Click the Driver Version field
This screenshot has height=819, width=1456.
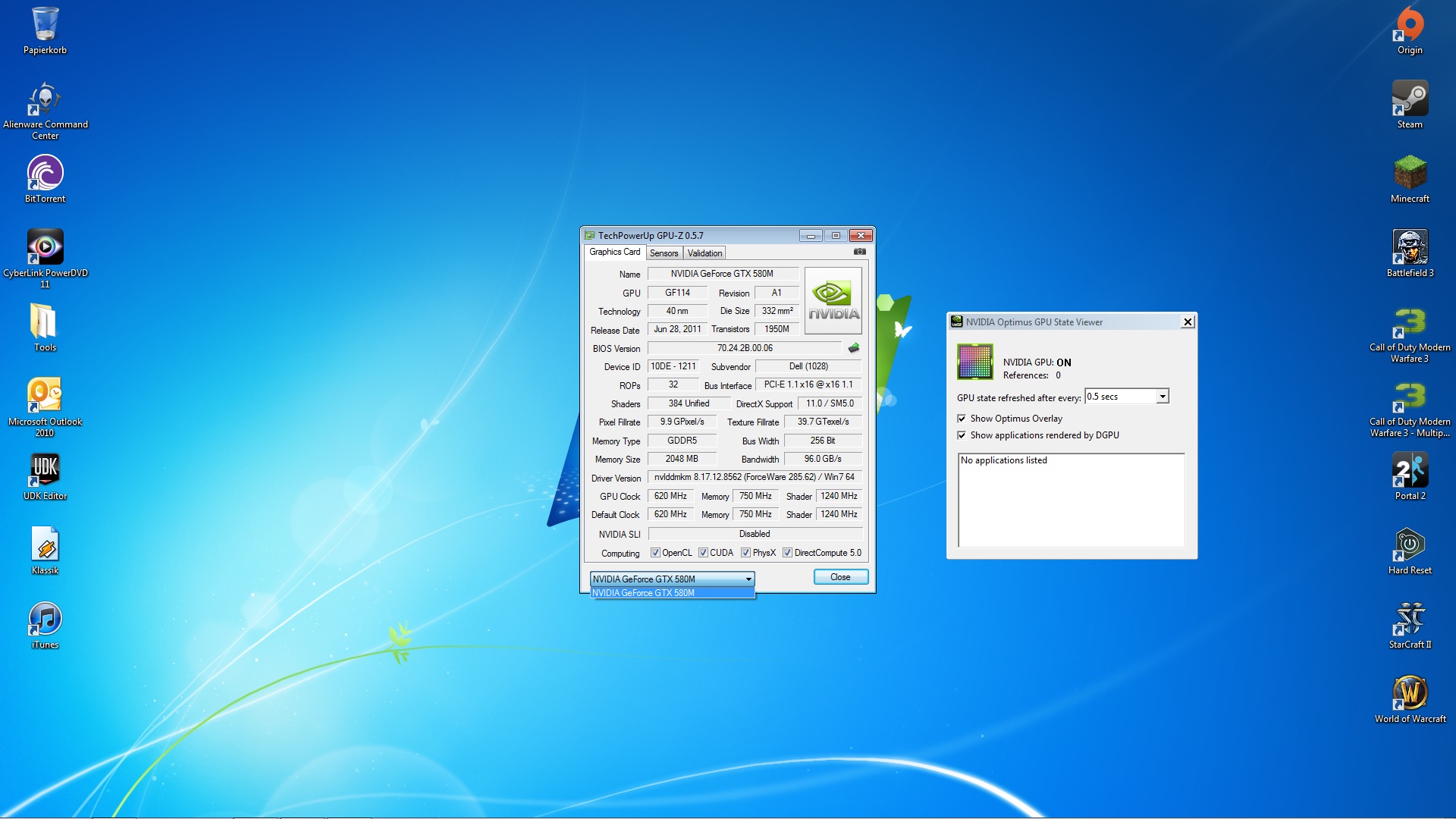(x=754, y=477)
